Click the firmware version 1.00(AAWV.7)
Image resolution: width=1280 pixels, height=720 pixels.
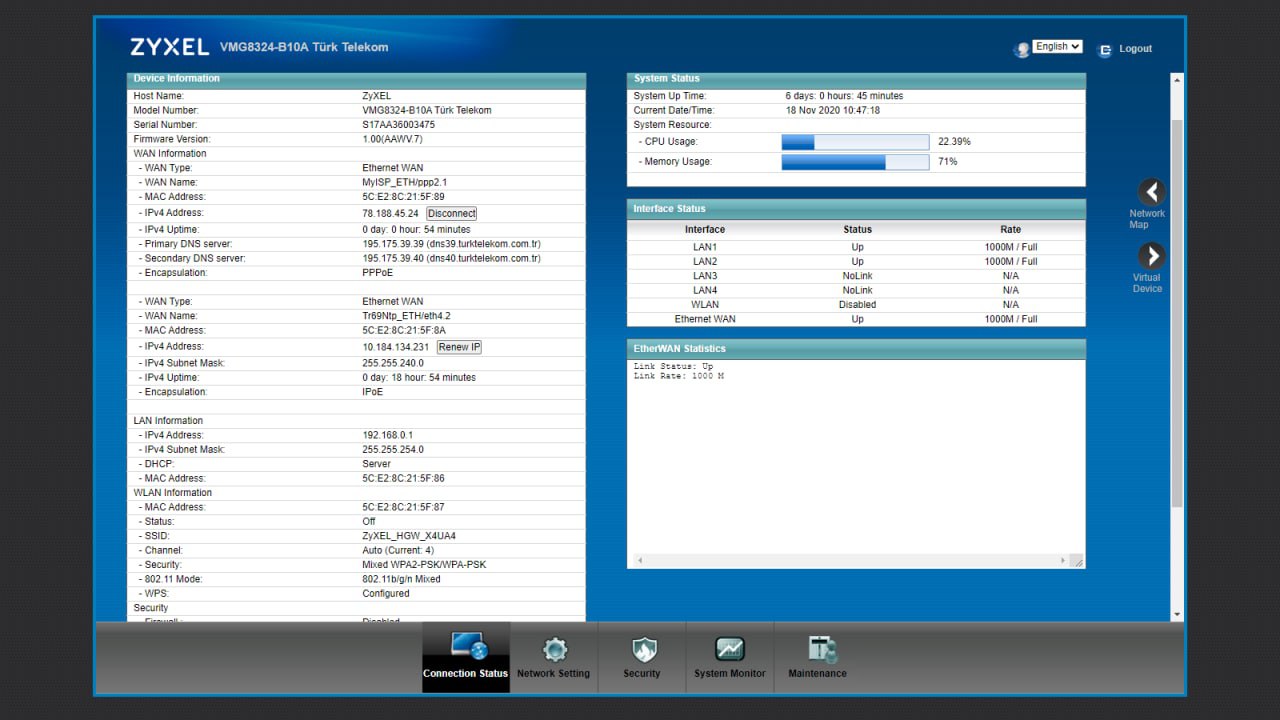(x=392, y=139)
